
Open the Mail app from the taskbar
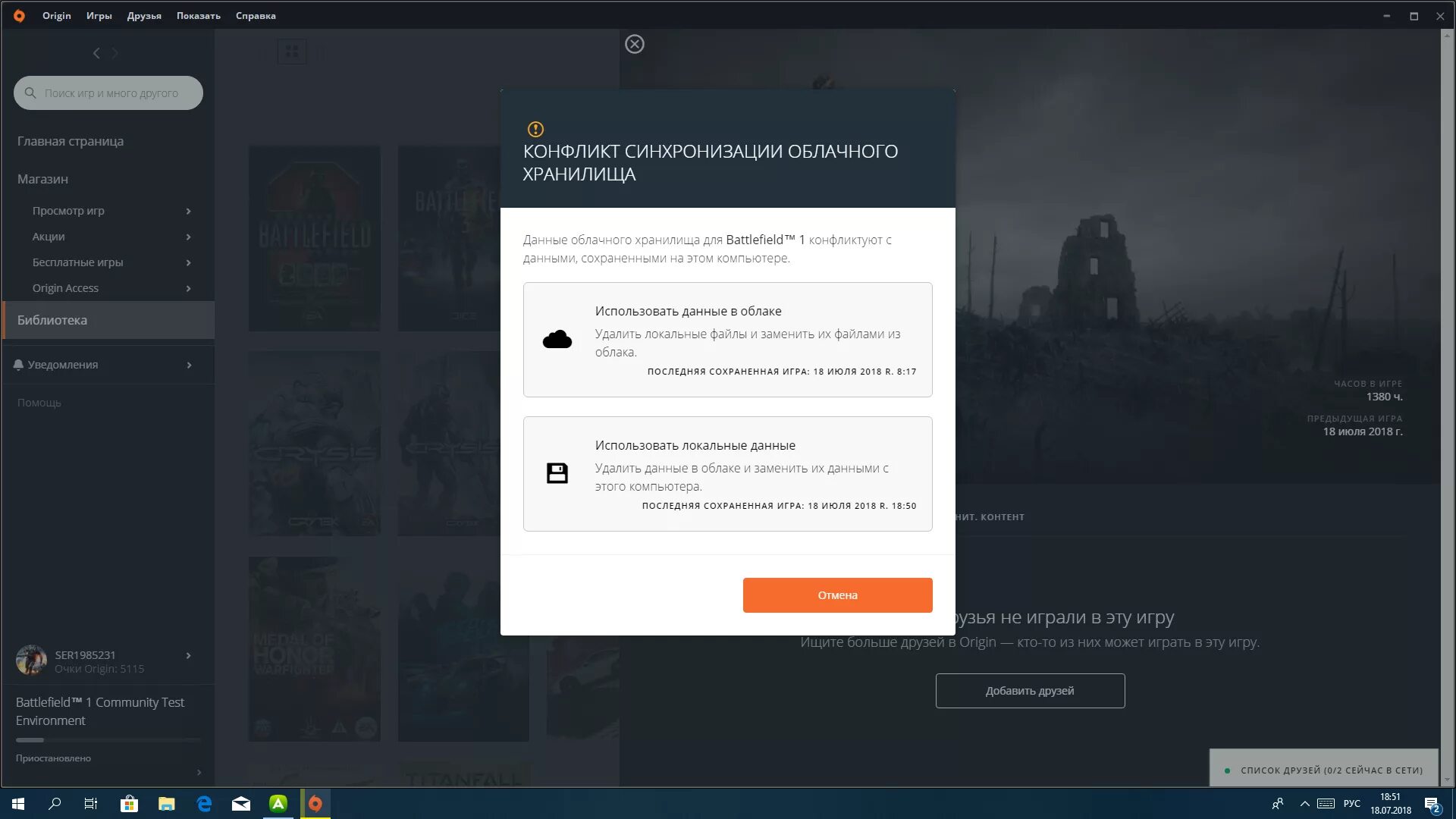click(241, 804)
